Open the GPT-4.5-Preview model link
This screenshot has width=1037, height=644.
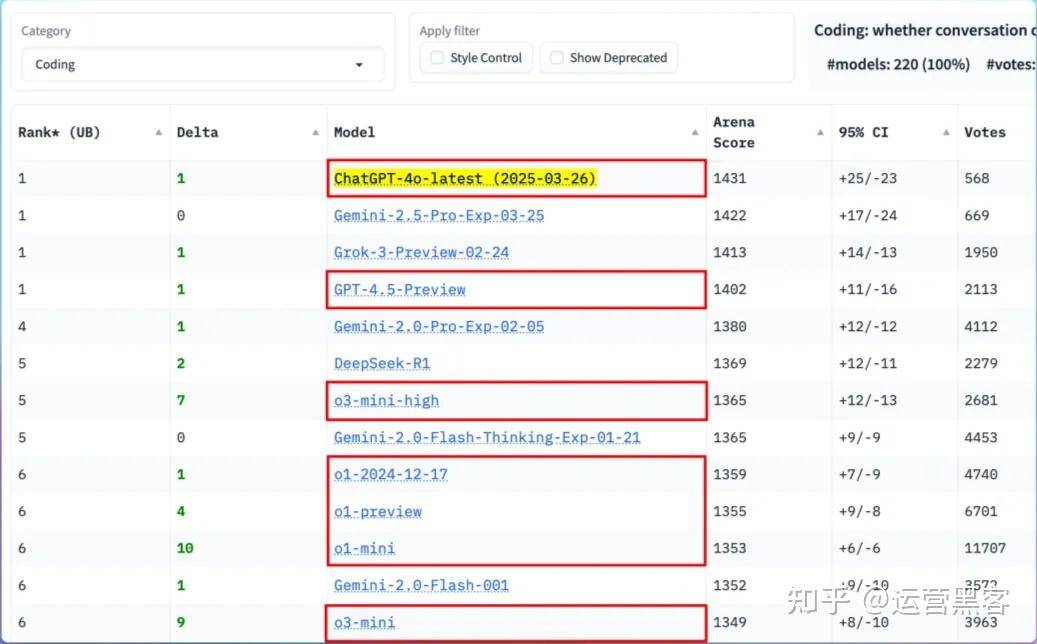tap(399, 290)
